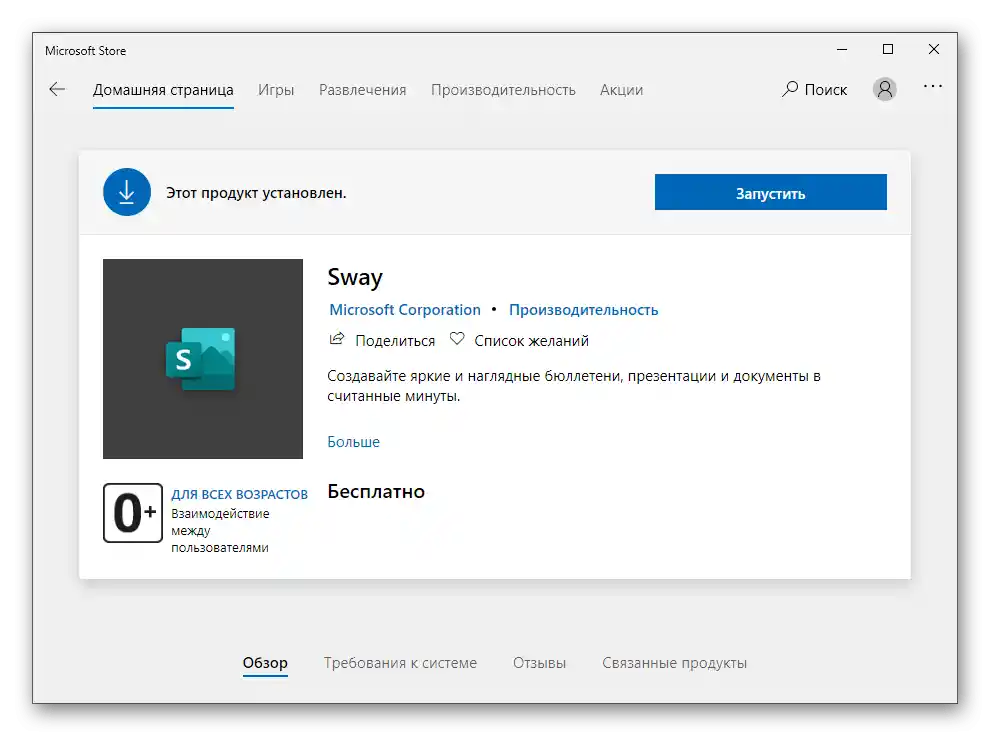Image resolution: width=990 pixels, height=736 pixels.
Task: Close the Microsoft Store window
Action: 934,49
